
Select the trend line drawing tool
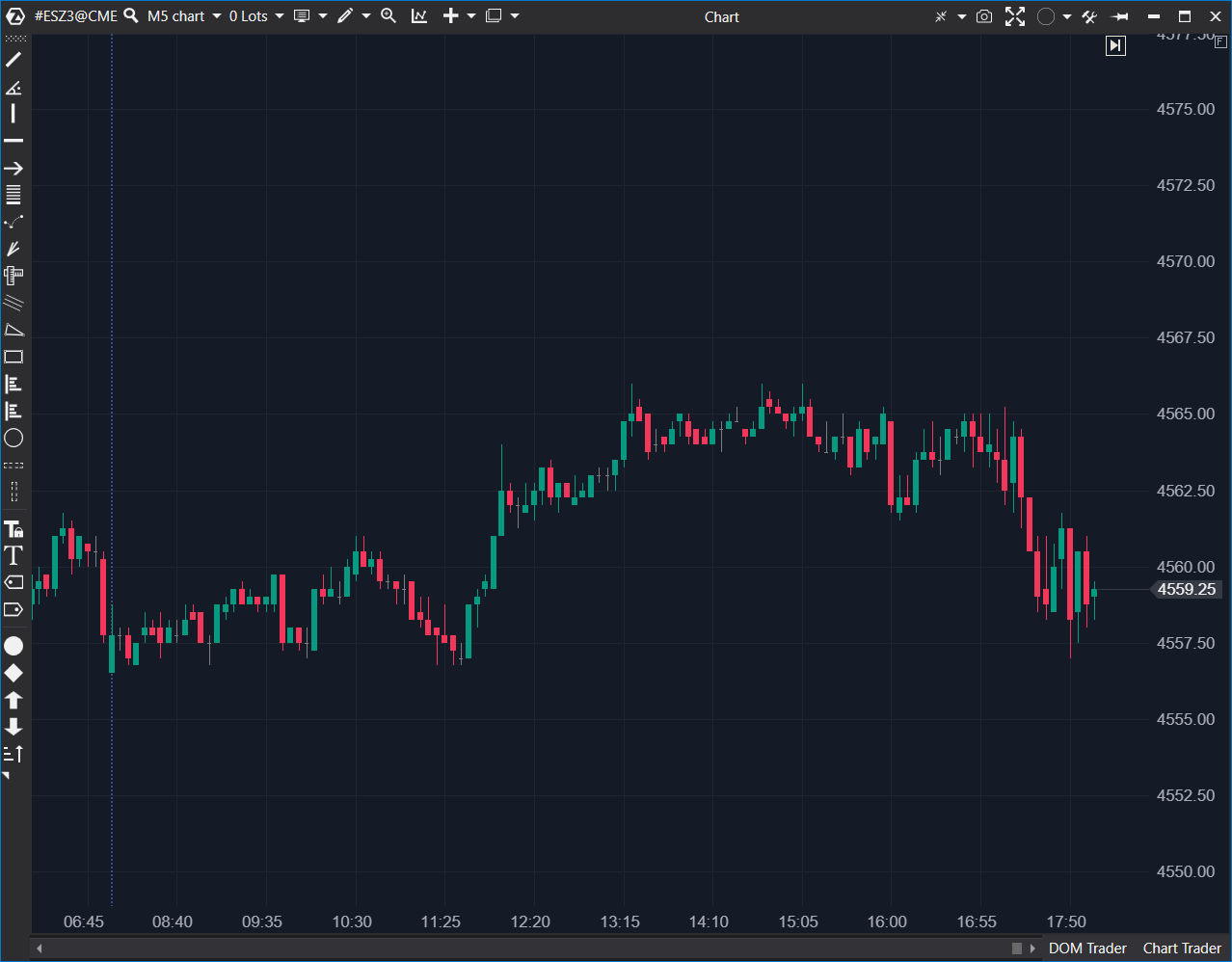pyautogui.click(x=13, y=60)
